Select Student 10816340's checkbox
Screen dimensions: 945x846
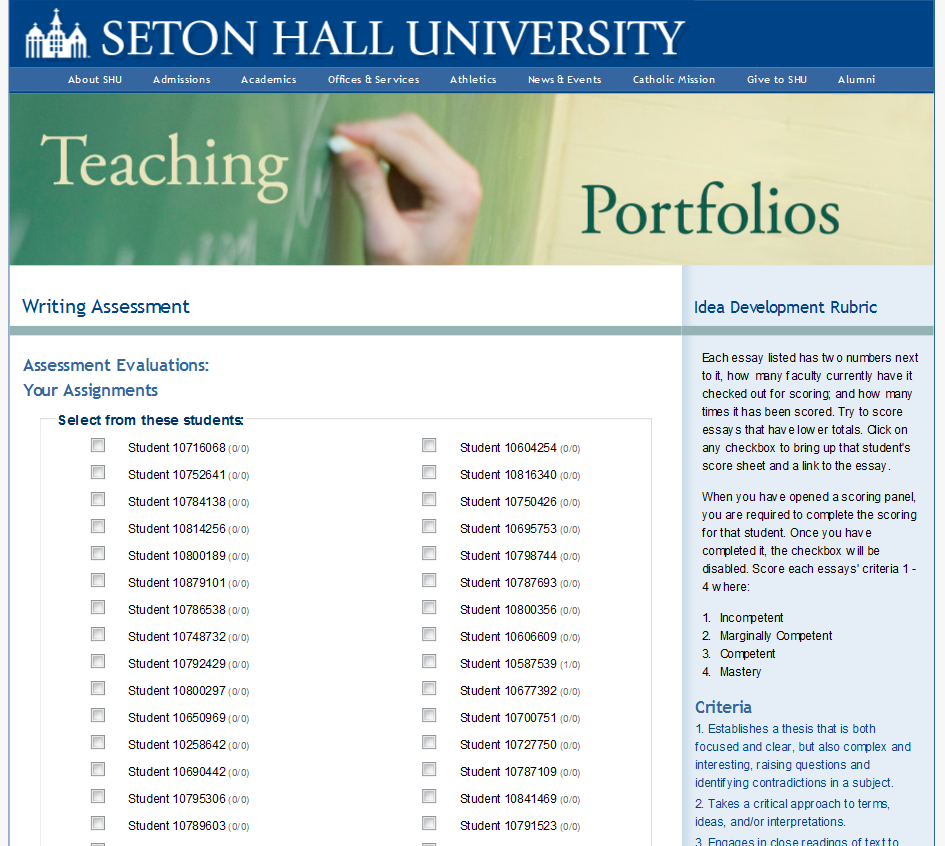[429, 472]
